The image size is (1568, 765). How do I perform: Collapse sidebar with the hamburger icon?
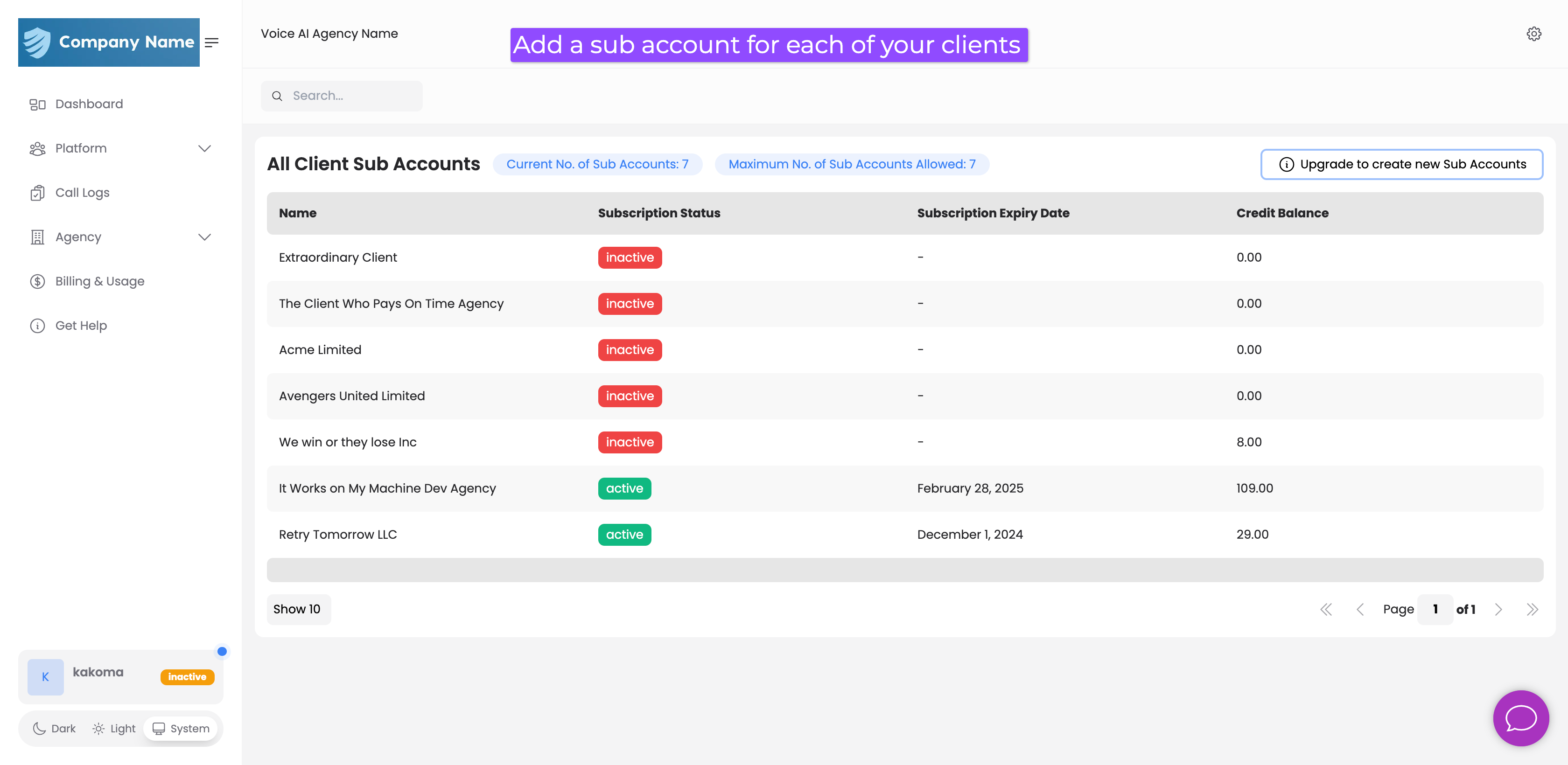(211, 42)
